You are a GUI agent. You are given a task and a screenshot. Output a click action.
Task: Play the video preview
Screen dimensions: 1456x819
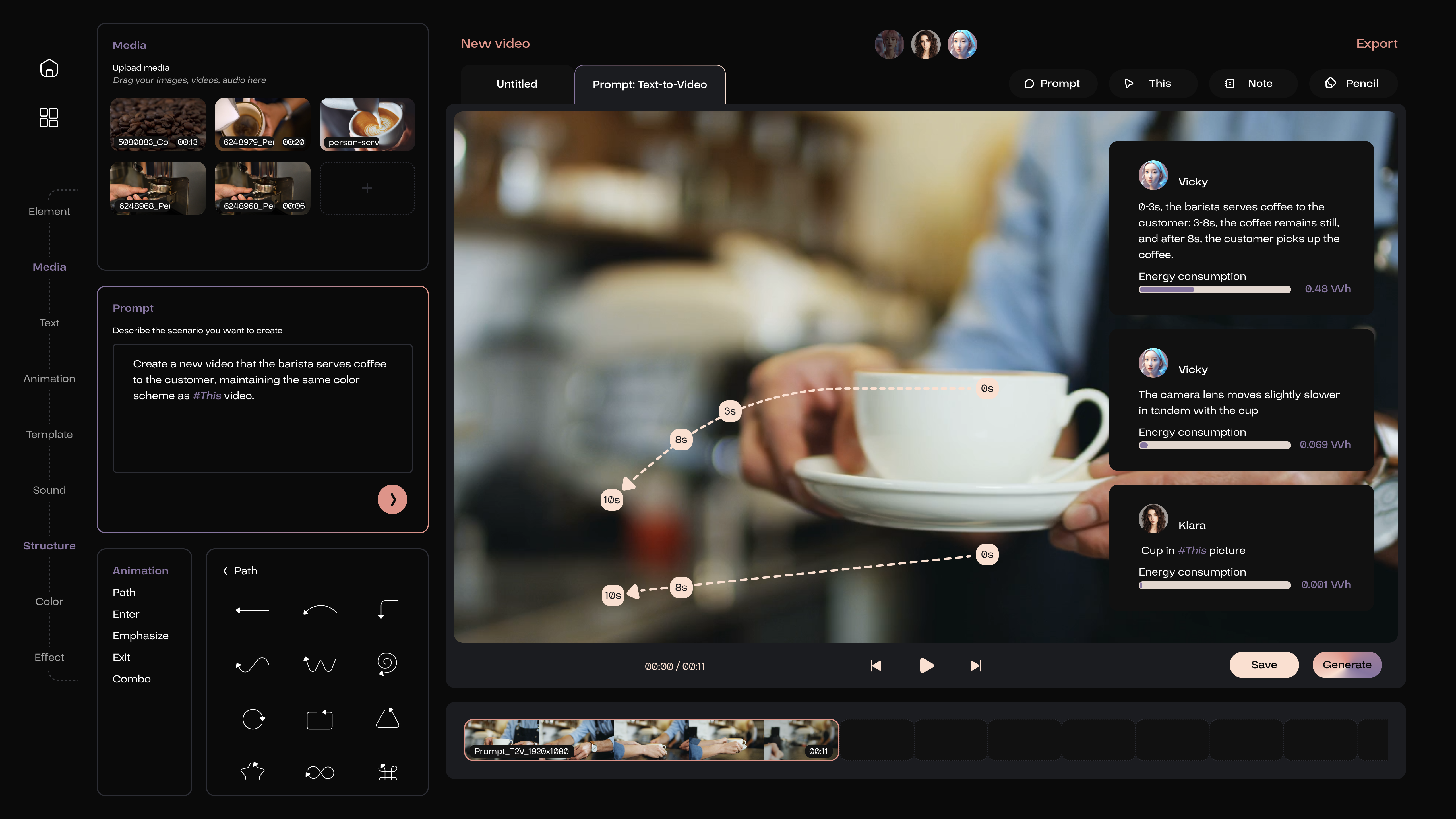(926, 665)
